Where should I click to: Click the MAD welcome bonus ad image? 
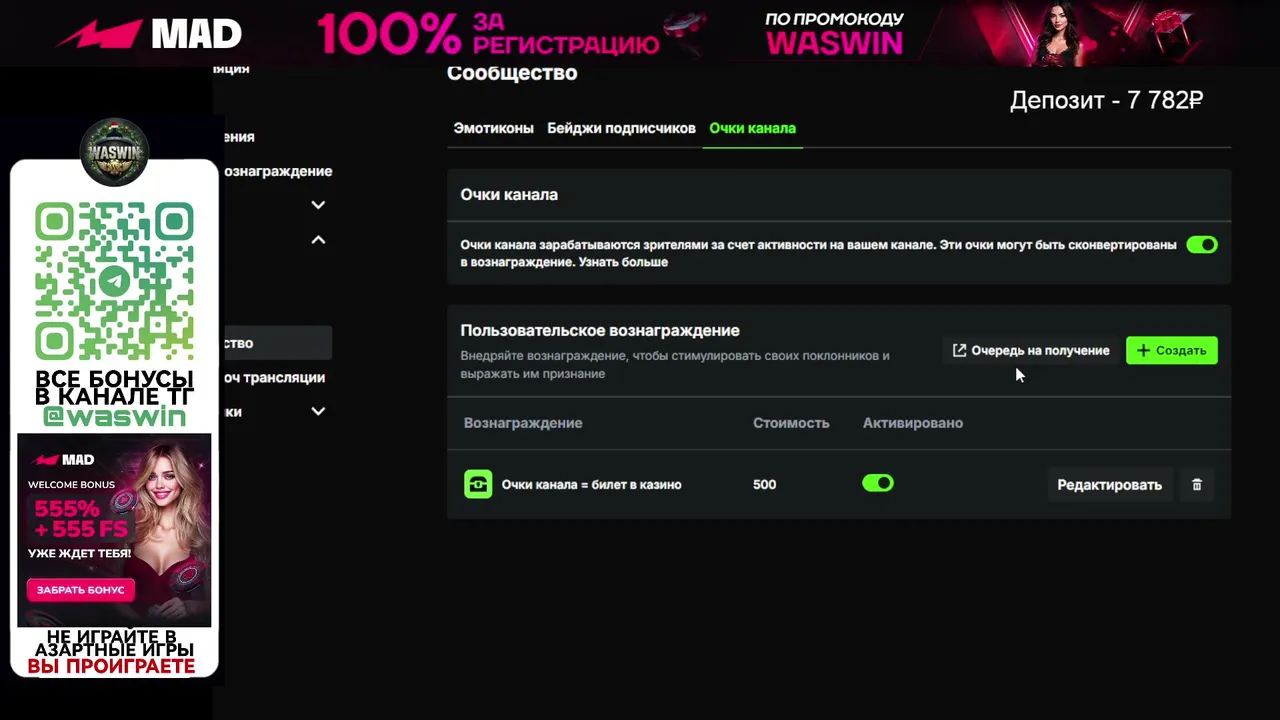[114, 530]
